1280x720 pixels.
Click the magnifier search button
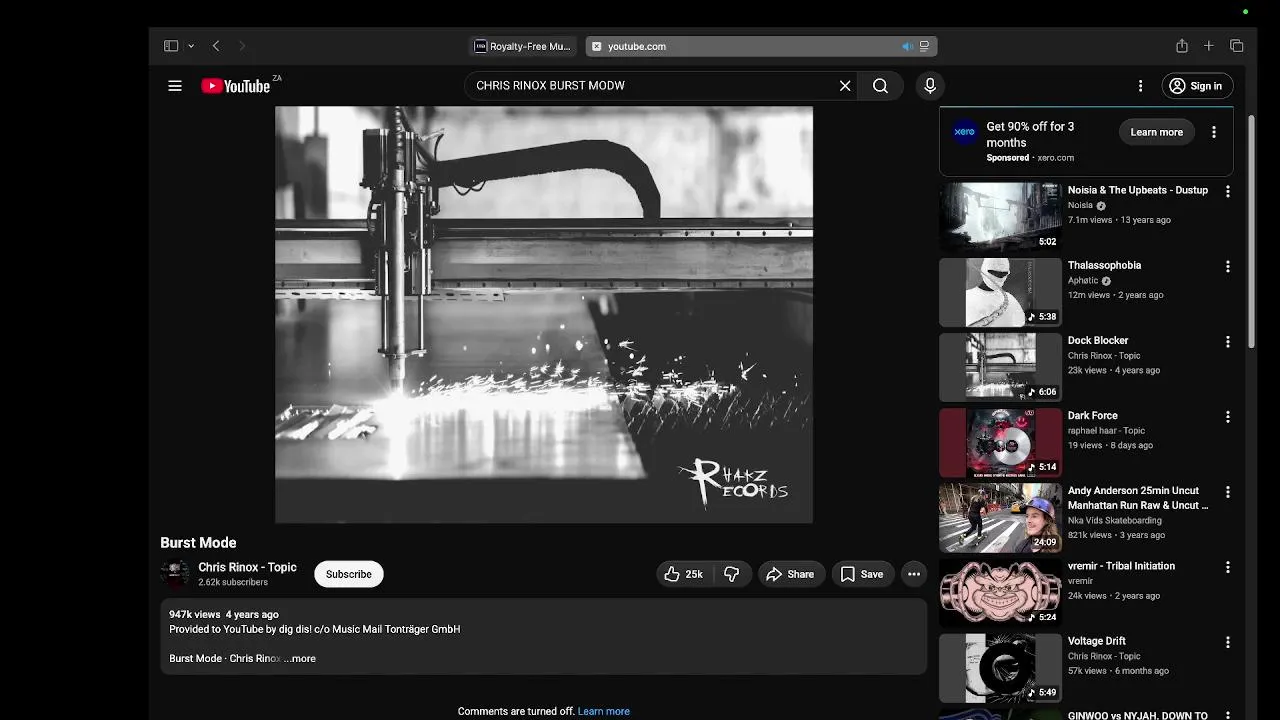click(880, 86)
